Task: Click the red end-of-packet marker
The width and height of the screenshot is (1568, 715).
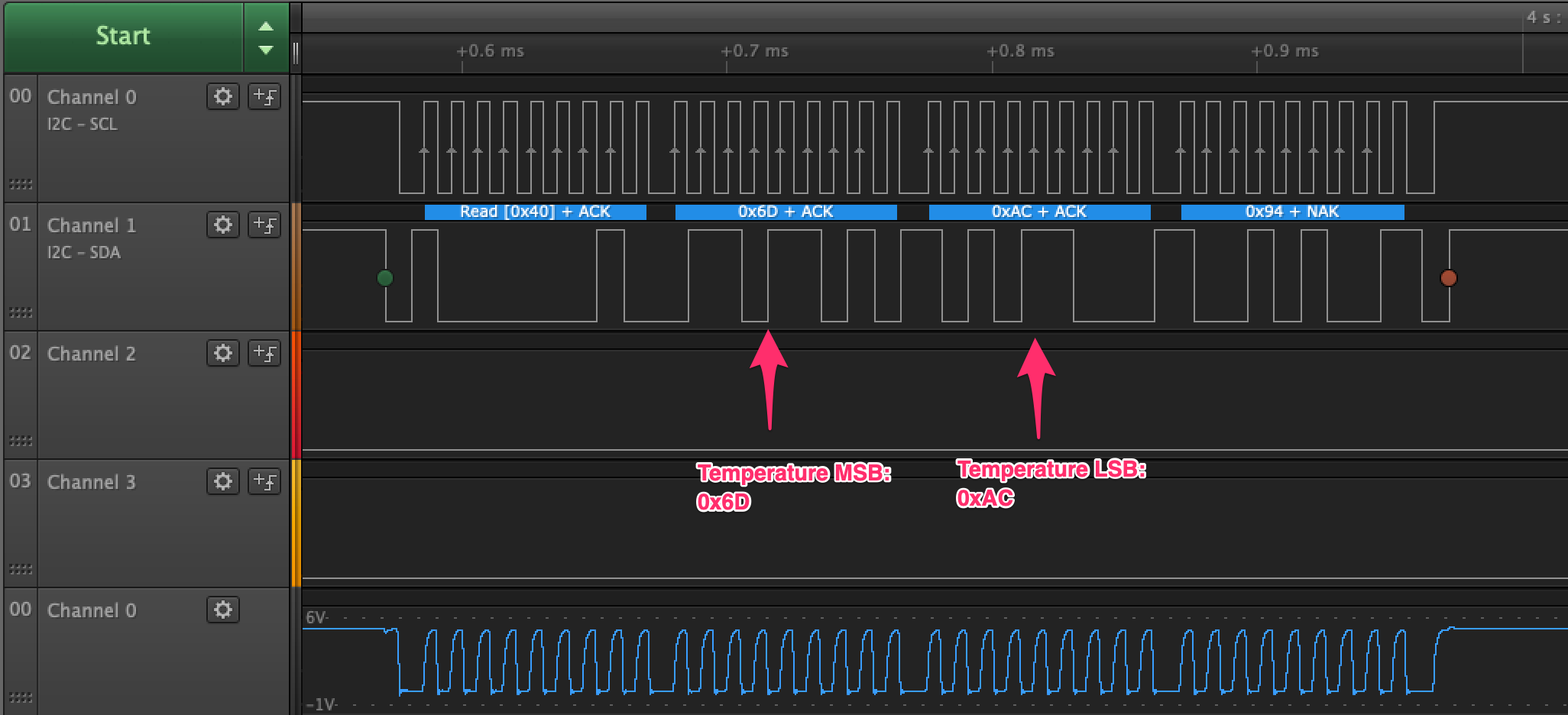Action: [1450, 278]
